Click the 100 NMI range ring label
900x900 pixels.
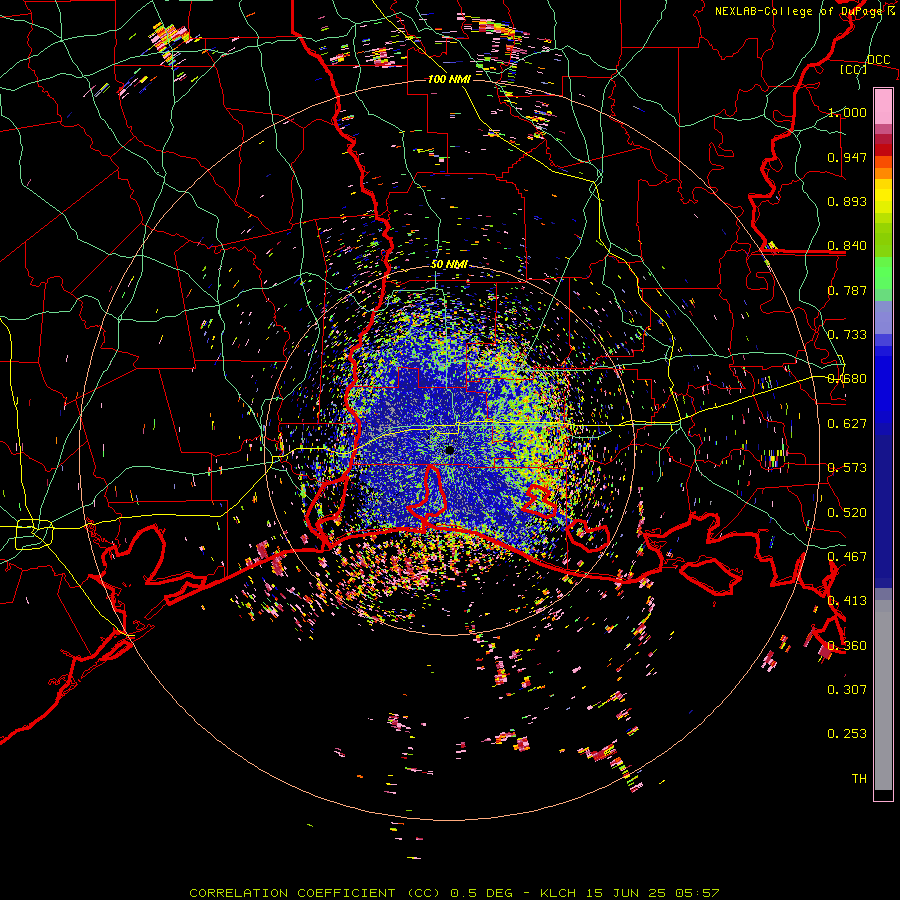(449, 79)
